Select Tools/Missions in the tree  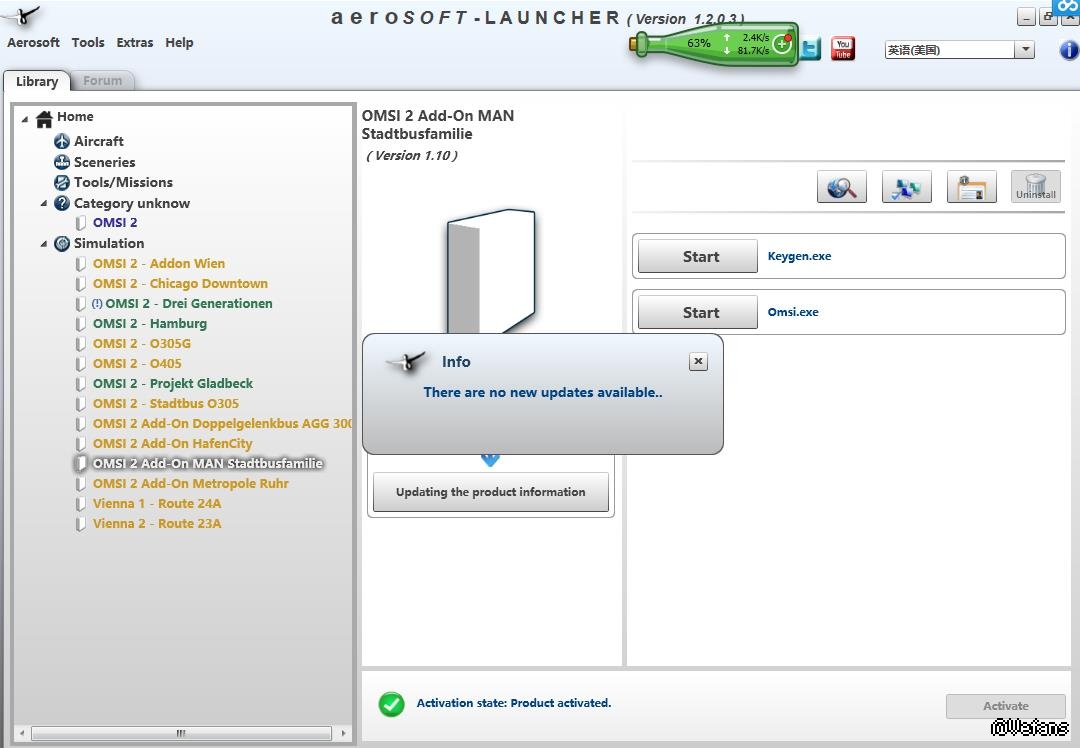point(123,183)
